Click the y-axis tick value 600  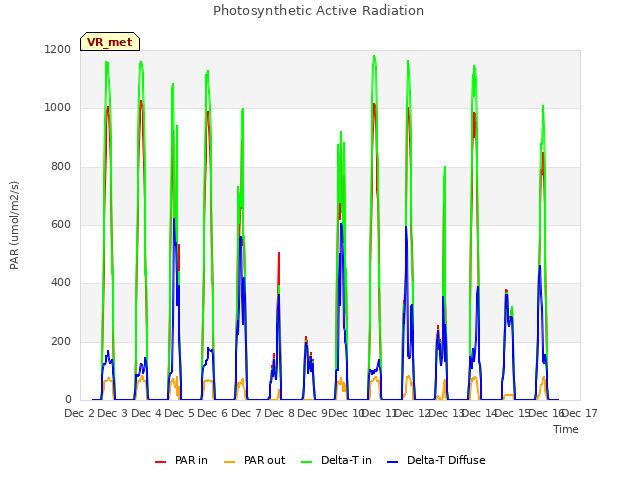click(x=61, y=224)
